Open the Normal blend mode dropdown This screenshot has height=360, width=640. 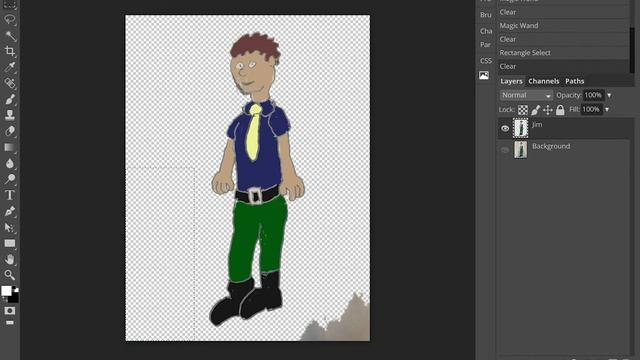(x=526, y=95)
